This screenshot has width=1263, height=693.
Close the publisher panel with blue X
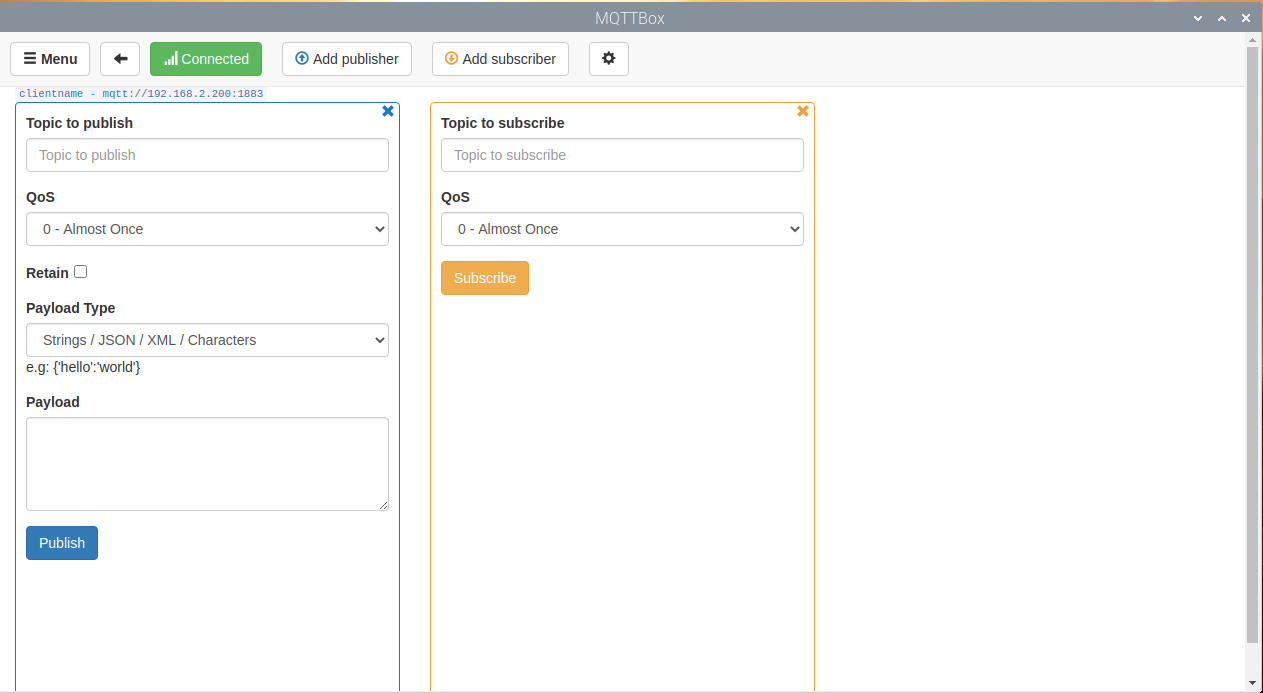388,111
